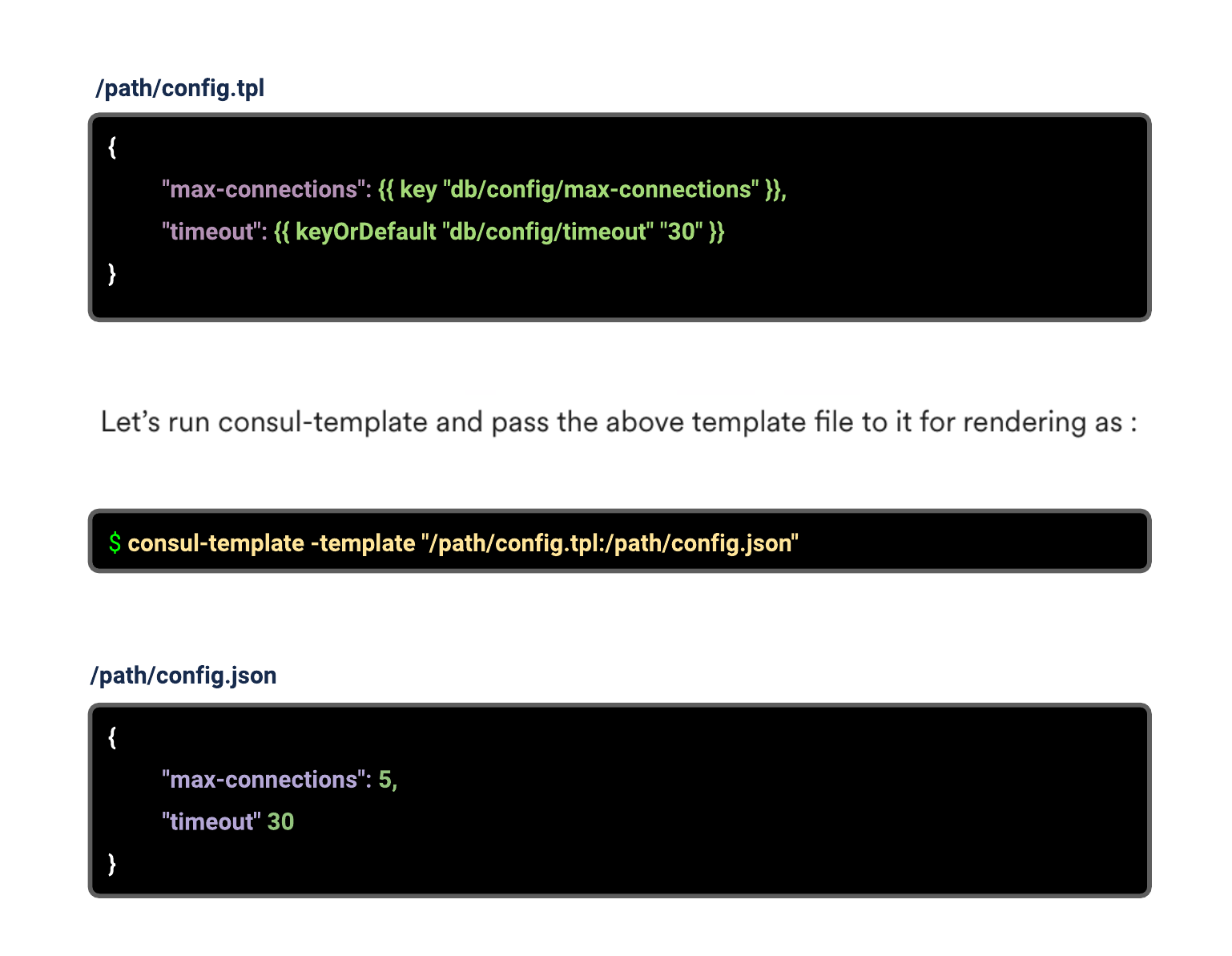Click the rendered max-connections value 5
1232x956 pixels.
[x=385, y=780]
